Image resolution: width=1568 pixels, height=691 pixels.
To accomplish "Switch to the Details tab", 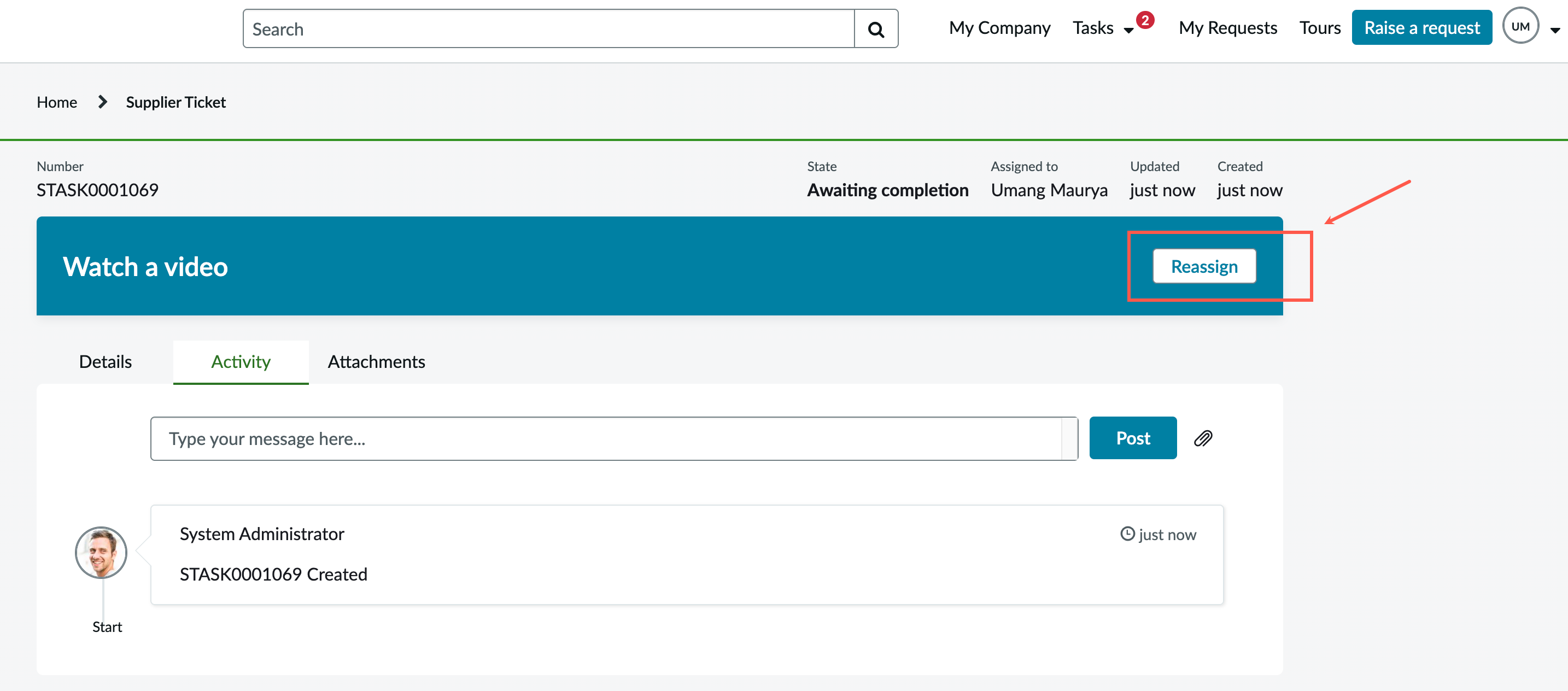I will (106, 362).
